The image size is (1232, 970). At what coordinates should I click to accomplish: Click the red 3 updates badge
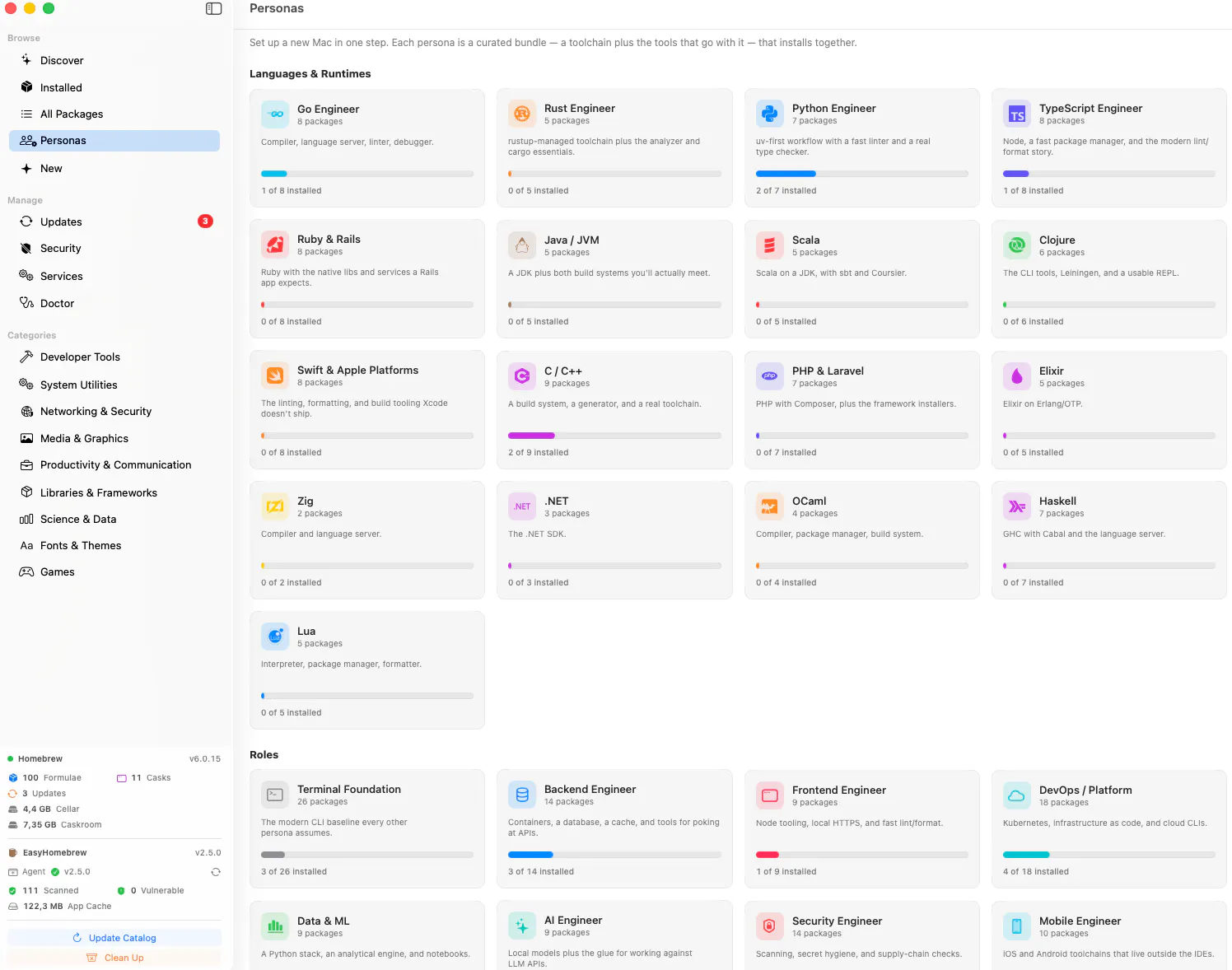tap(205, 221)
